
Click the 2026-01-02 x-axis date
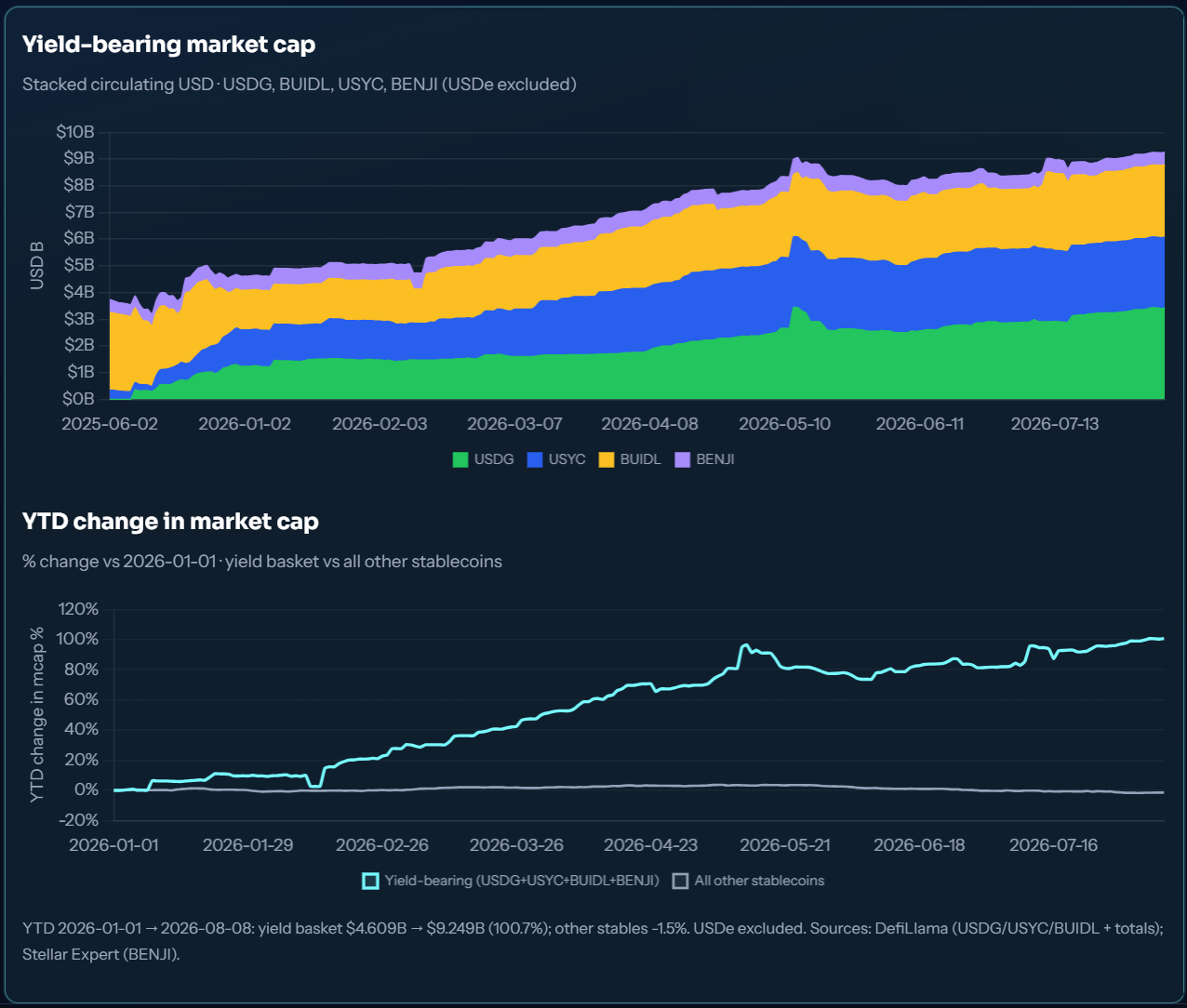[x=245, y=424]
